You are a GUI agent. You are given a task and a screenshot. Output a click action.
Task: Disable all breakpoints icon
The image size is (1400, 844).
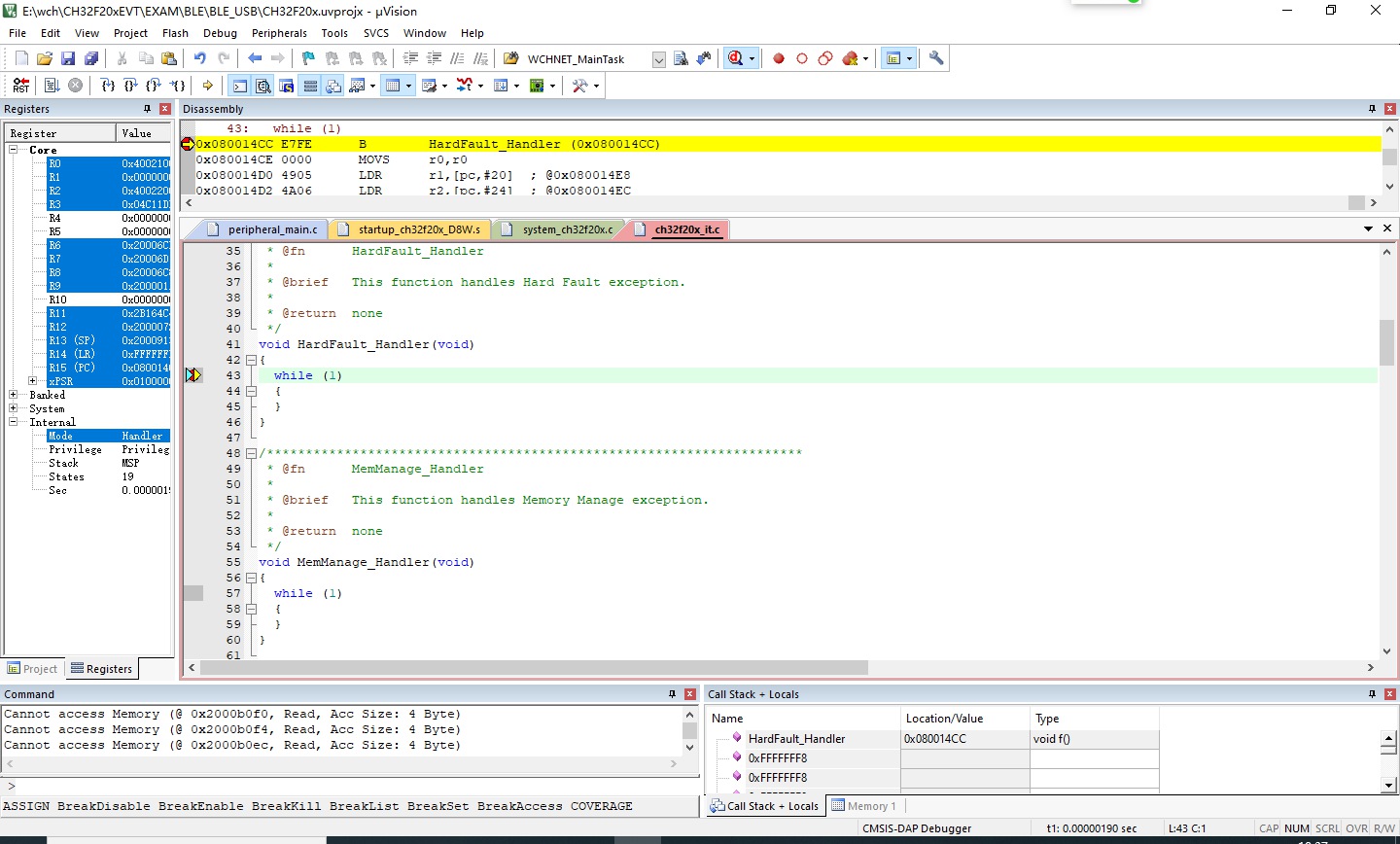coord(825,58)
